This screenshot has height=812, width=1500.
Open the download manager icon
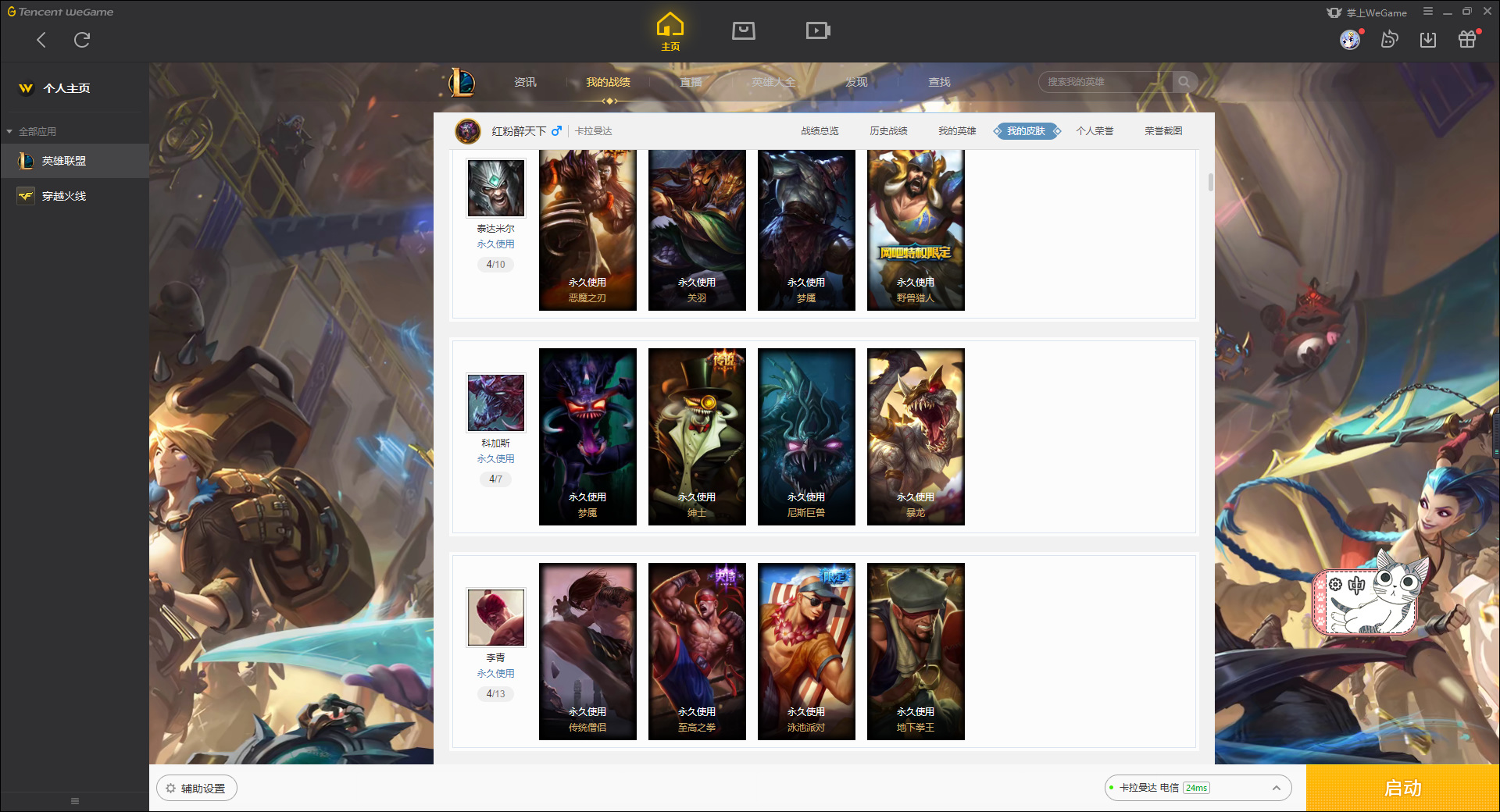pyautogui.click(x=1428, y=40)
